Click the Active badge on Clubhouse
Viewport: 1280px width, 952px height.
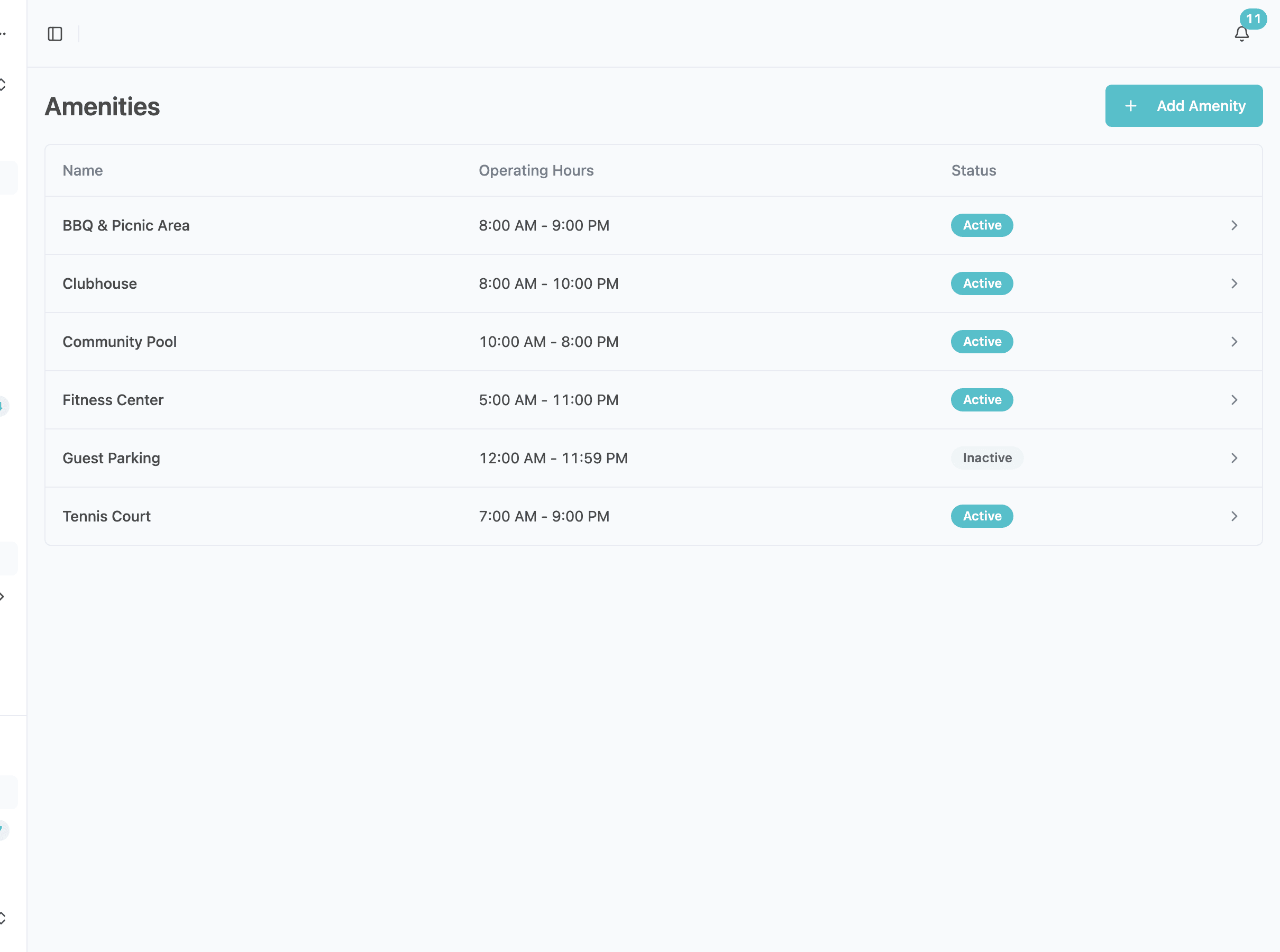click(982, 283)
